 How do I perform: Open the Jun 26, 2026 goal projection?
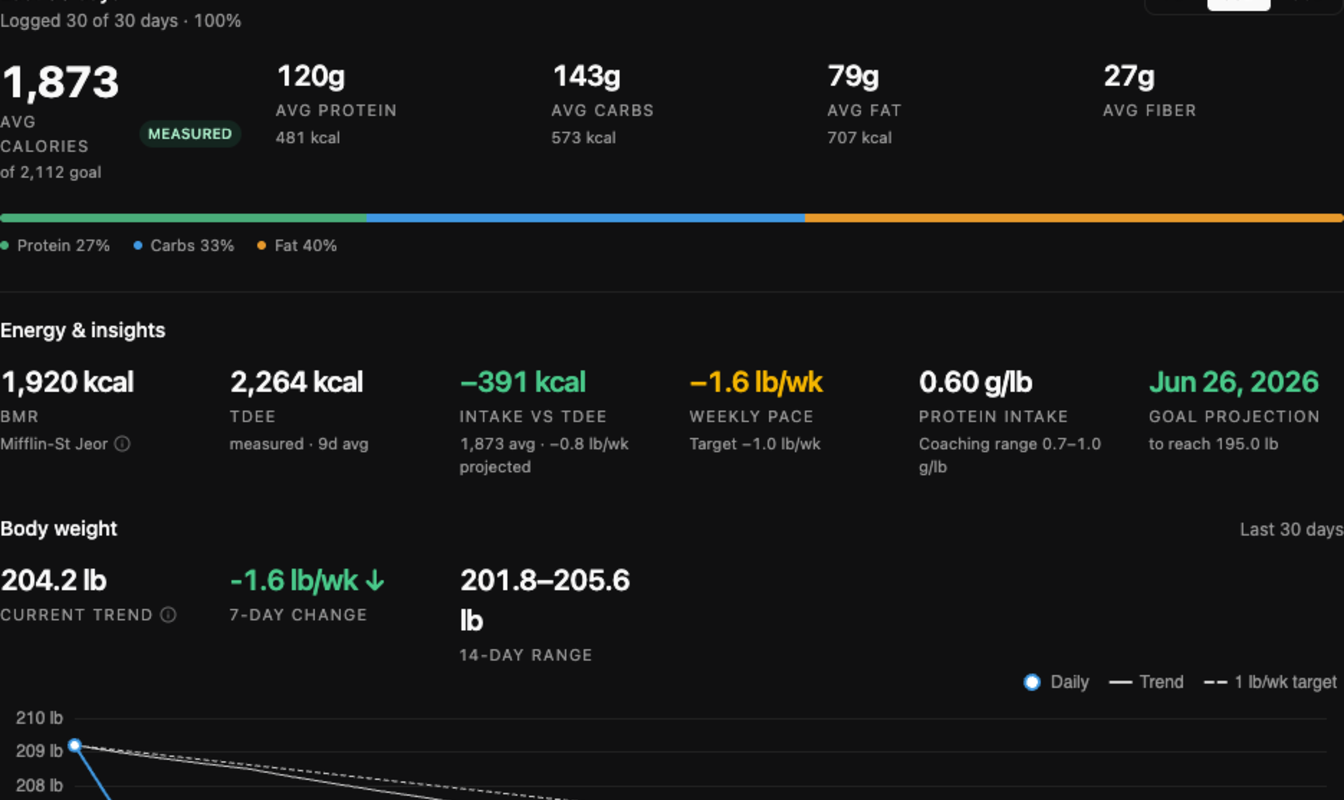click(1234, 382)
